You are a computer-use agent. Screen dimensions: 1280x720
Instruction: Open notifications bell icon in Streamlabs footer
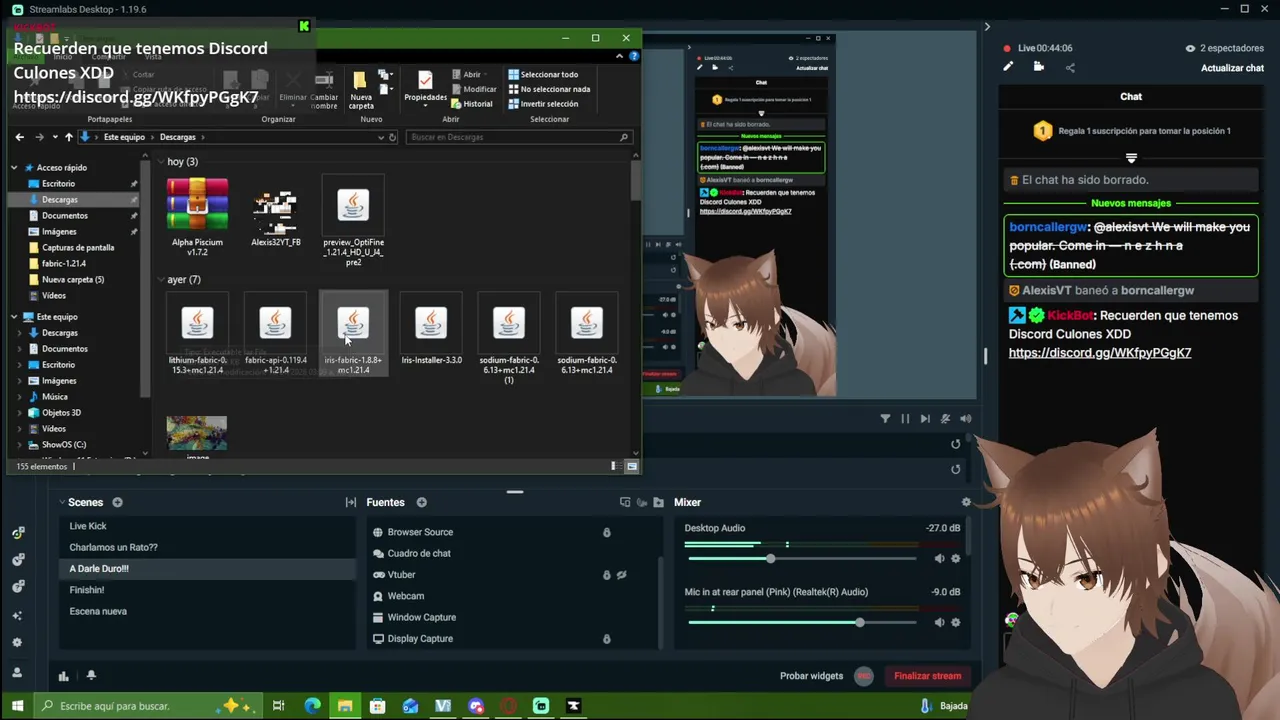(91, 676)
